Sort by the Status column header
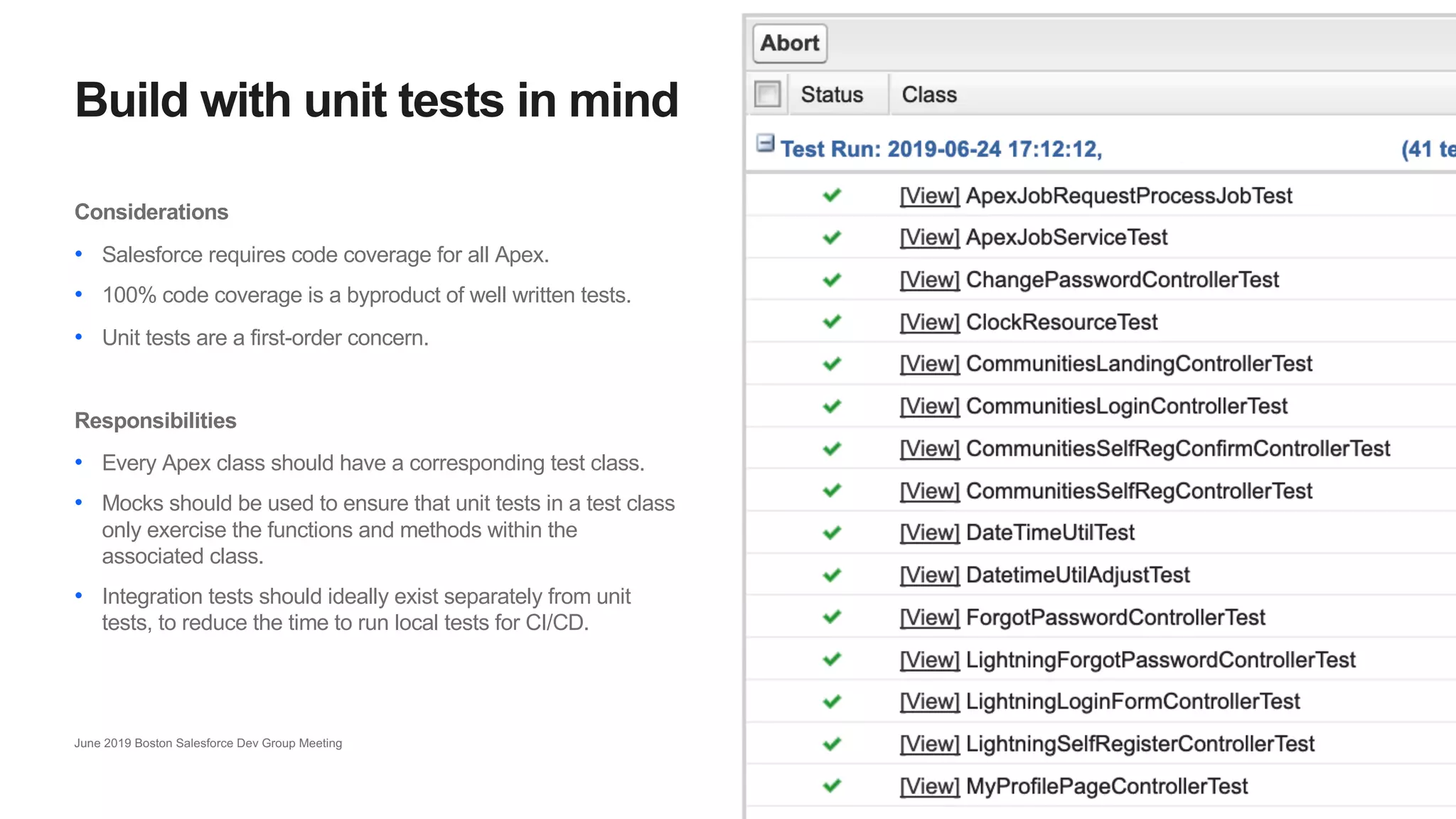 pyautogui.click(x=832, y=95)
